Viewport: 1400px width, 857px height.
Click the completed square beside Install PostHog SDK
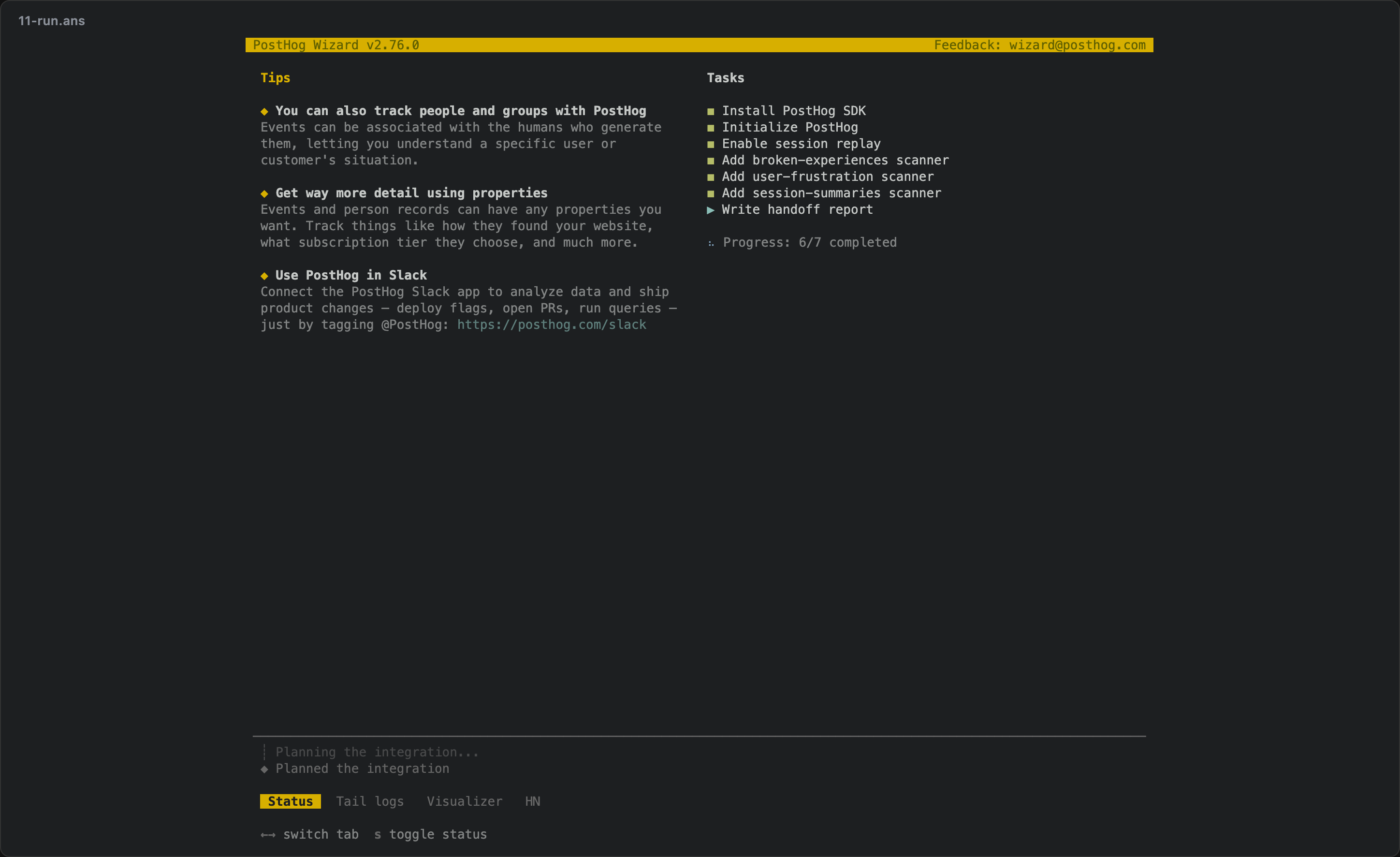click(710, 111)
